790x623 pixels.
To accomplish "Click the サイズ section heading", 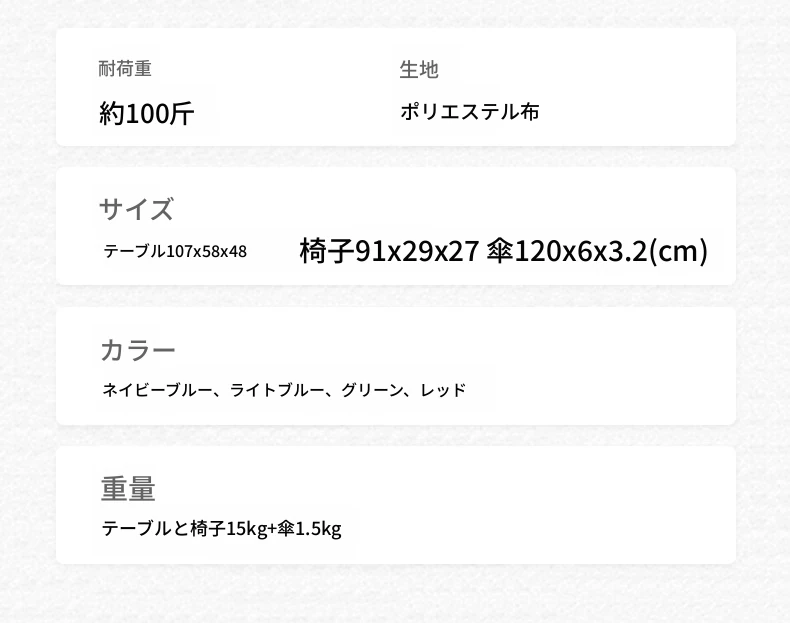I will click(137, 209).
